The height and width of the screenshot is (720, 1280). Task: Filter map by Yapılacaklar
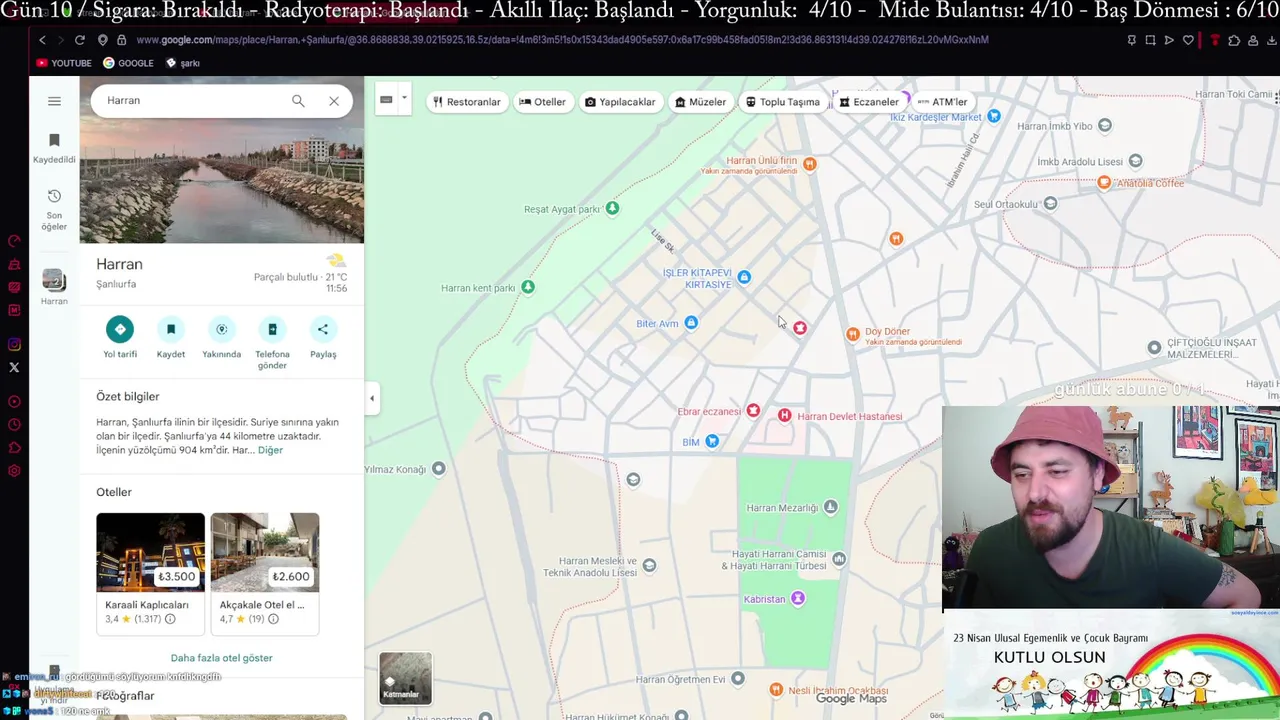620,102
